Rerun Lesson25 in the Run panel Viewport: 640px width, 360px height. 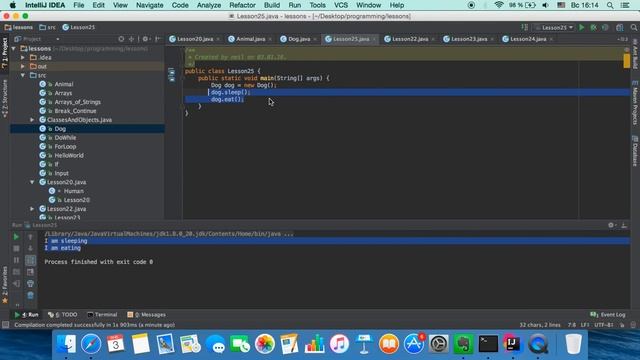coord(16,237)
